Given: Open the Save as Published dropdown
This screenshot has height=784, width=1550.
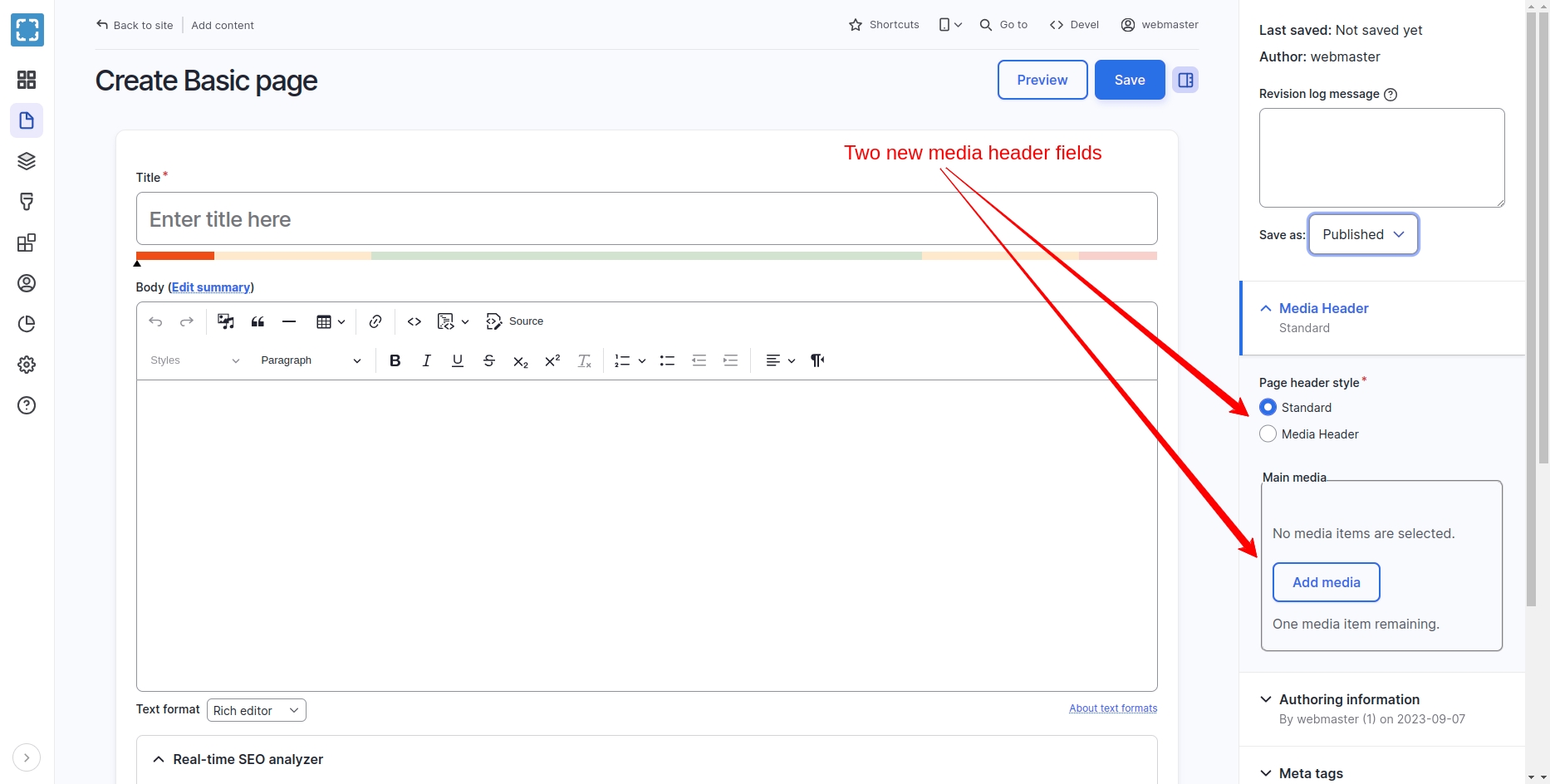Looking at the screenshot, I should (1362, 234).
